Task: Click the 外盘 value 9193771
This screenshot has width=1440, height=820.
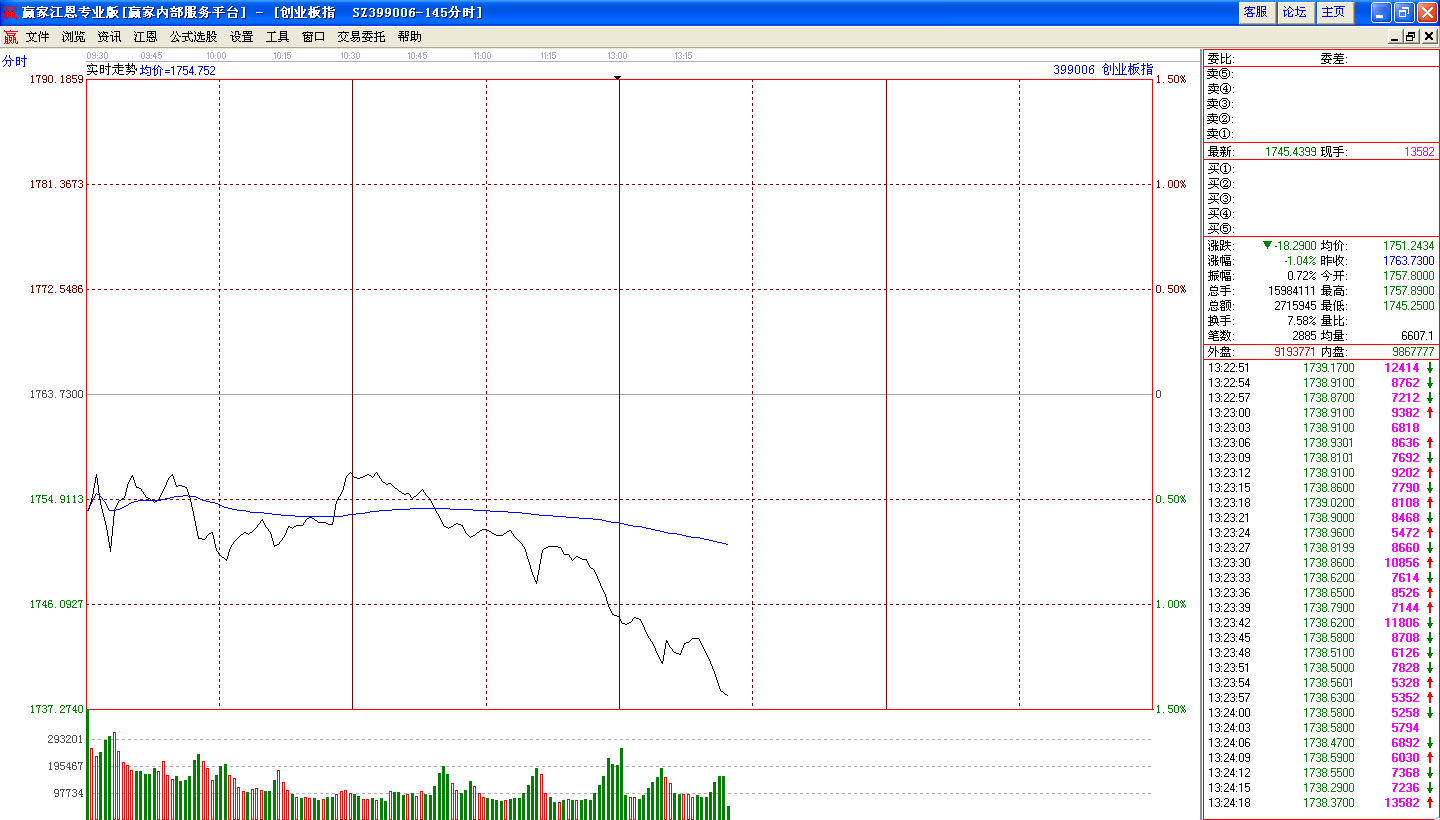Action: pos(1293,352)
